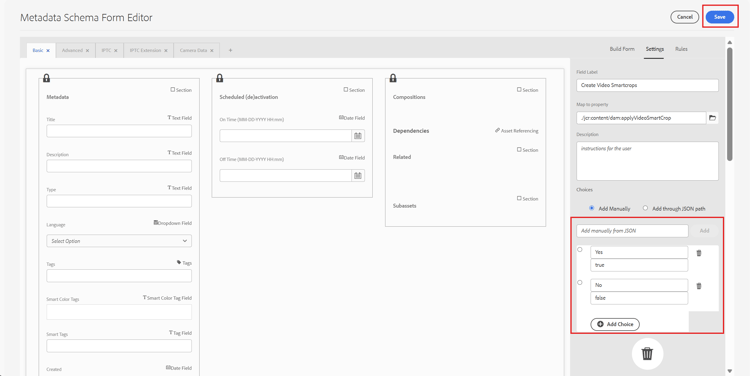
Task: Edit the false choice value field
Action: [x=639, y=298]
